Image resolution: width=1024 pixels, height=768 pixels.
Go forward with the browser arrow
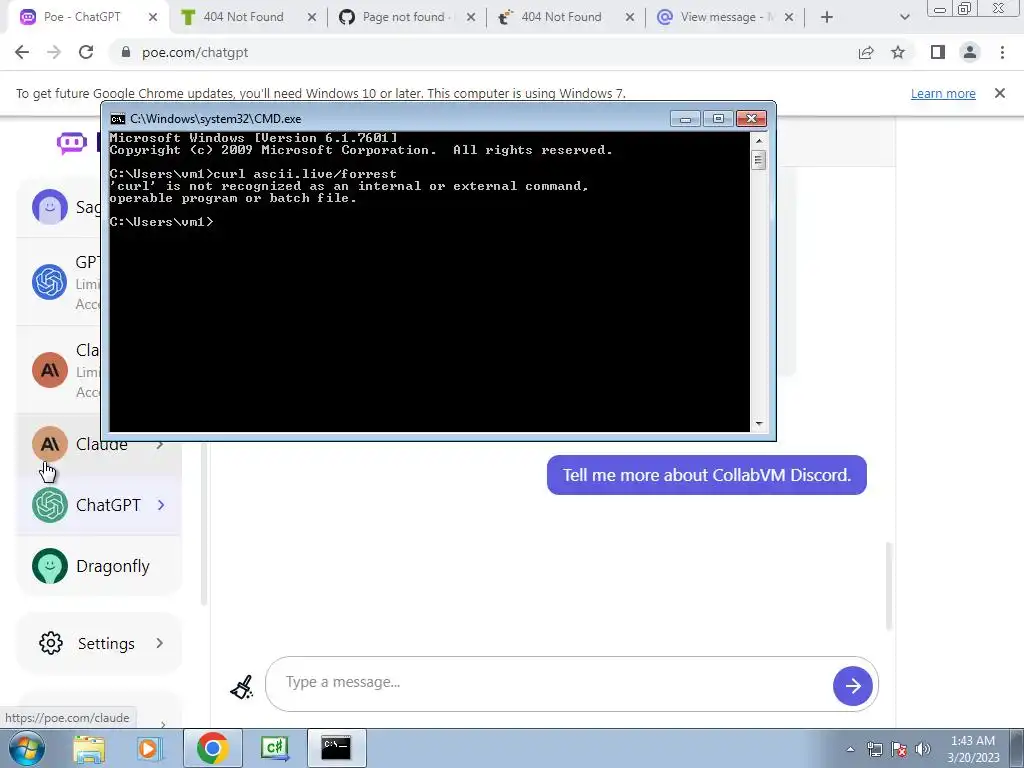(54, 52)
